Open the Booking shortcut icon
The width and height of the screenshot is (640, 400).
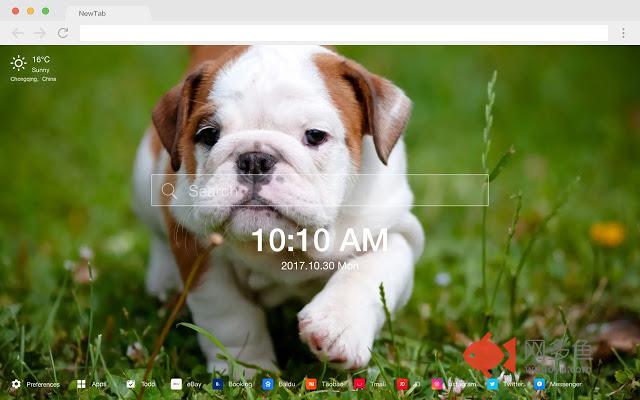(x=218, y=384)
